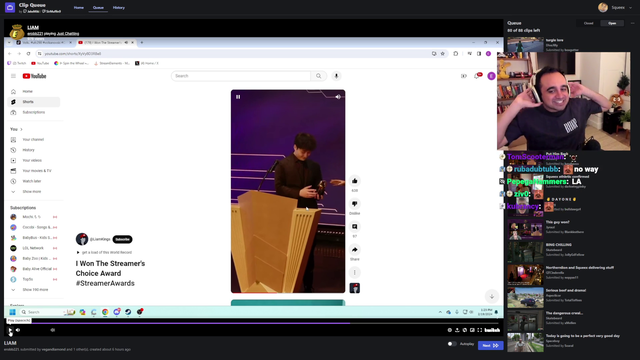Click the Subscribe button on the Short
This screenshot has width=640, height=360.
(122, 239)
